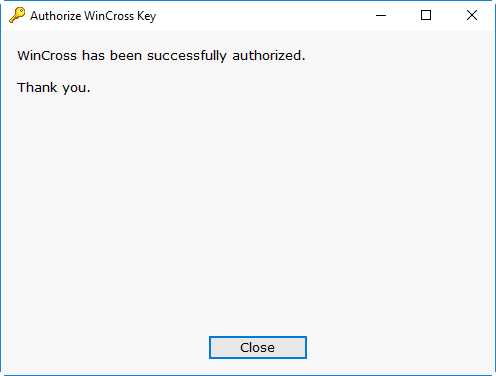The width and height of the screenshot is (496, 376).
Task: Dismiss the authorization confirmation with Close
Action: click(x=258, y=347)
